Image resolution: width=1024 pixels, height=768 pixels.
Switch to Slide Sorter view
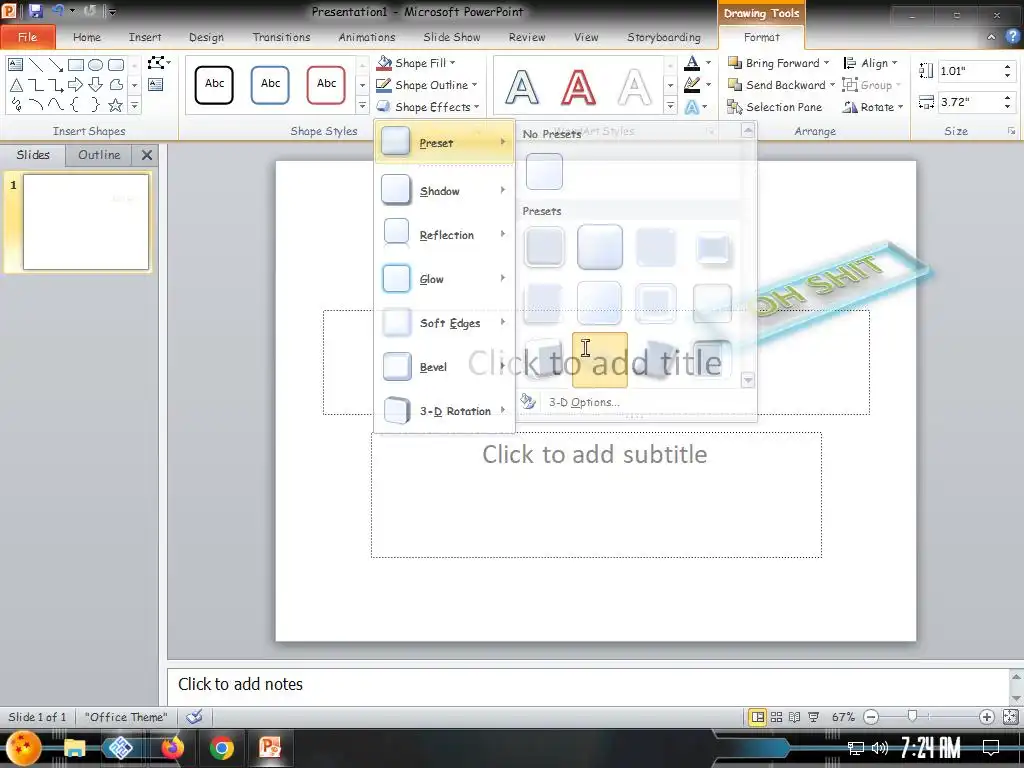pos(776,717)
